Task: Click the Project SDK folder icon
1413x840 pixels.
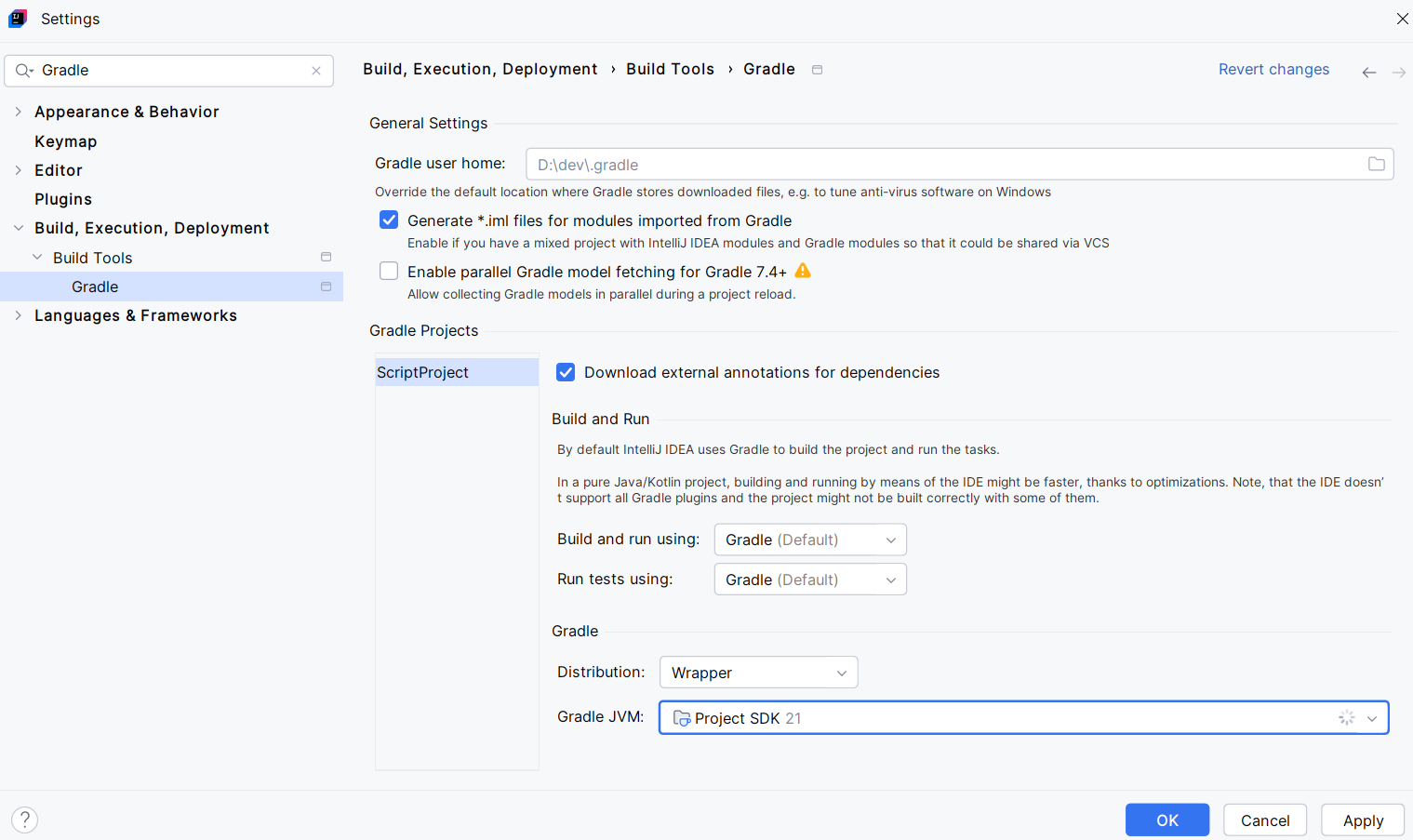Action: click(x=682, y=718)
